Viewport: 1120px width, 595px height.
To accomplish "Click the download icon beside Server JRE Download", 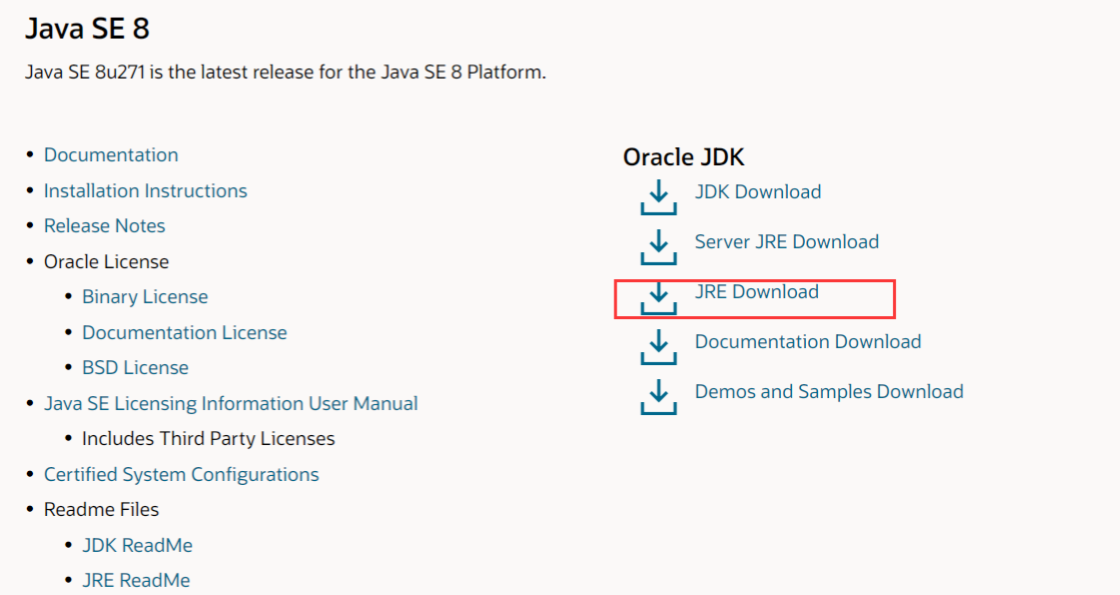I will [658, 246].
